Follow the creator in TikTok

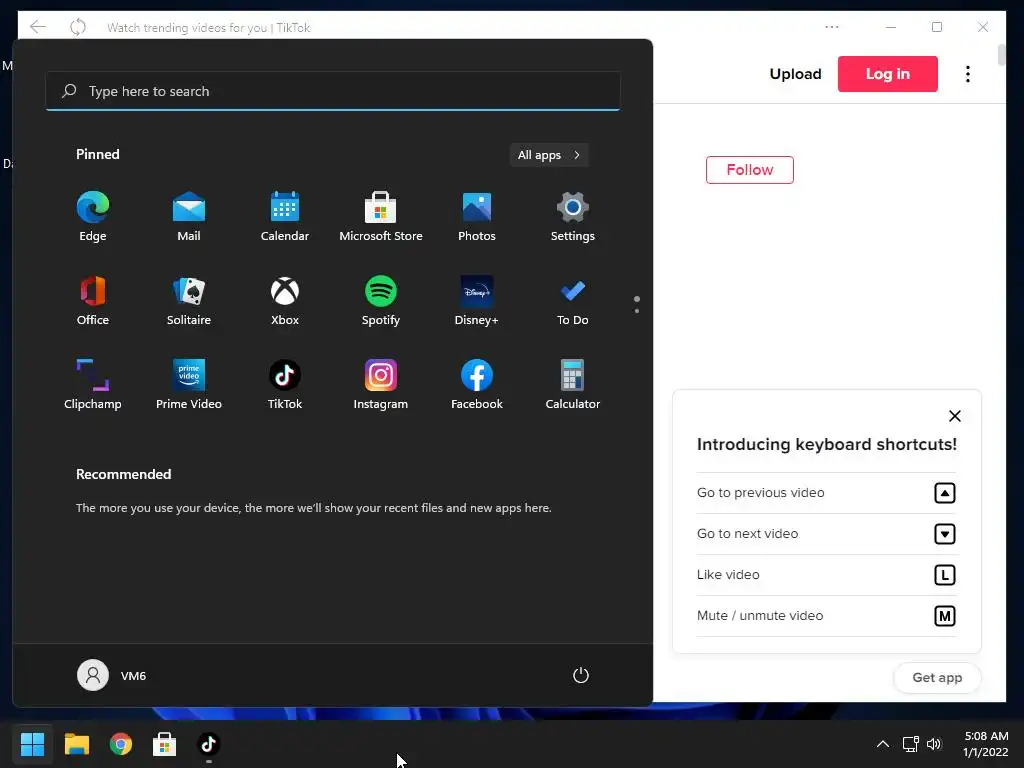click(x=750, y=170)
